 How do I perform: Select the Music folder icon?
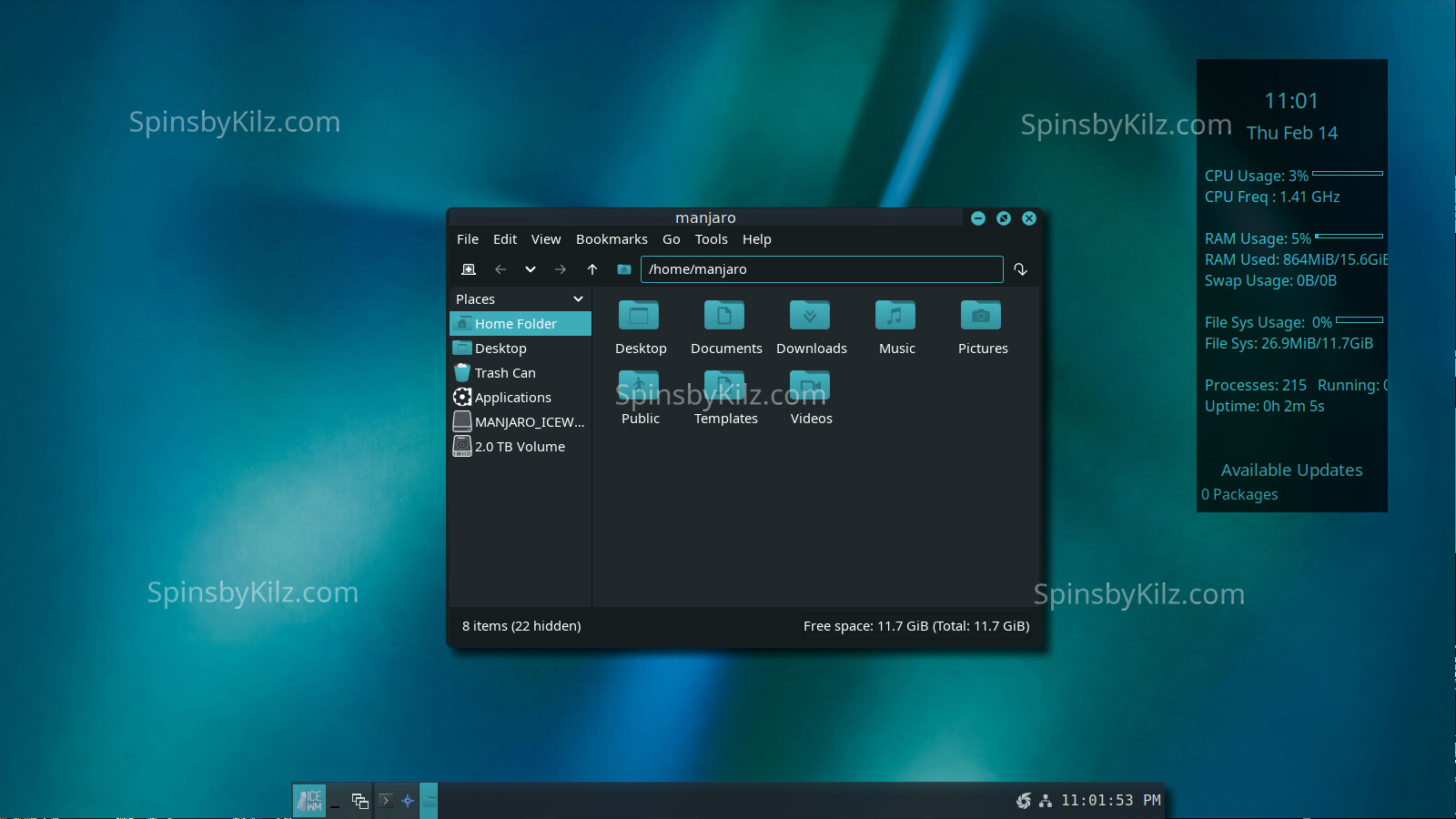pos(895,316)
